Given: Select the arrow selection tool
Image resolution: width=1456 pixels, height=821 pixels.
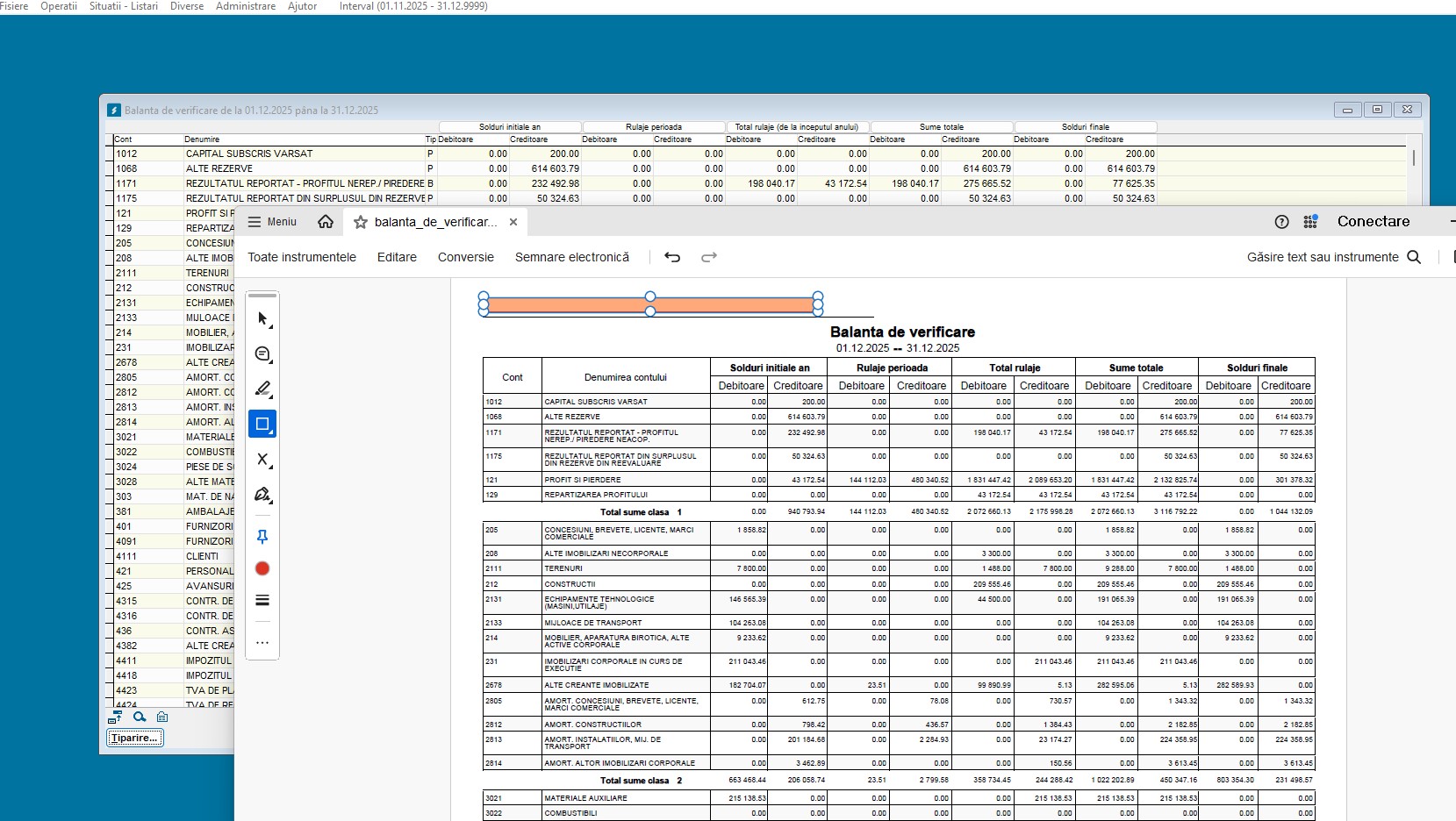Looking at the screenshot, I should tap(262, 319).
